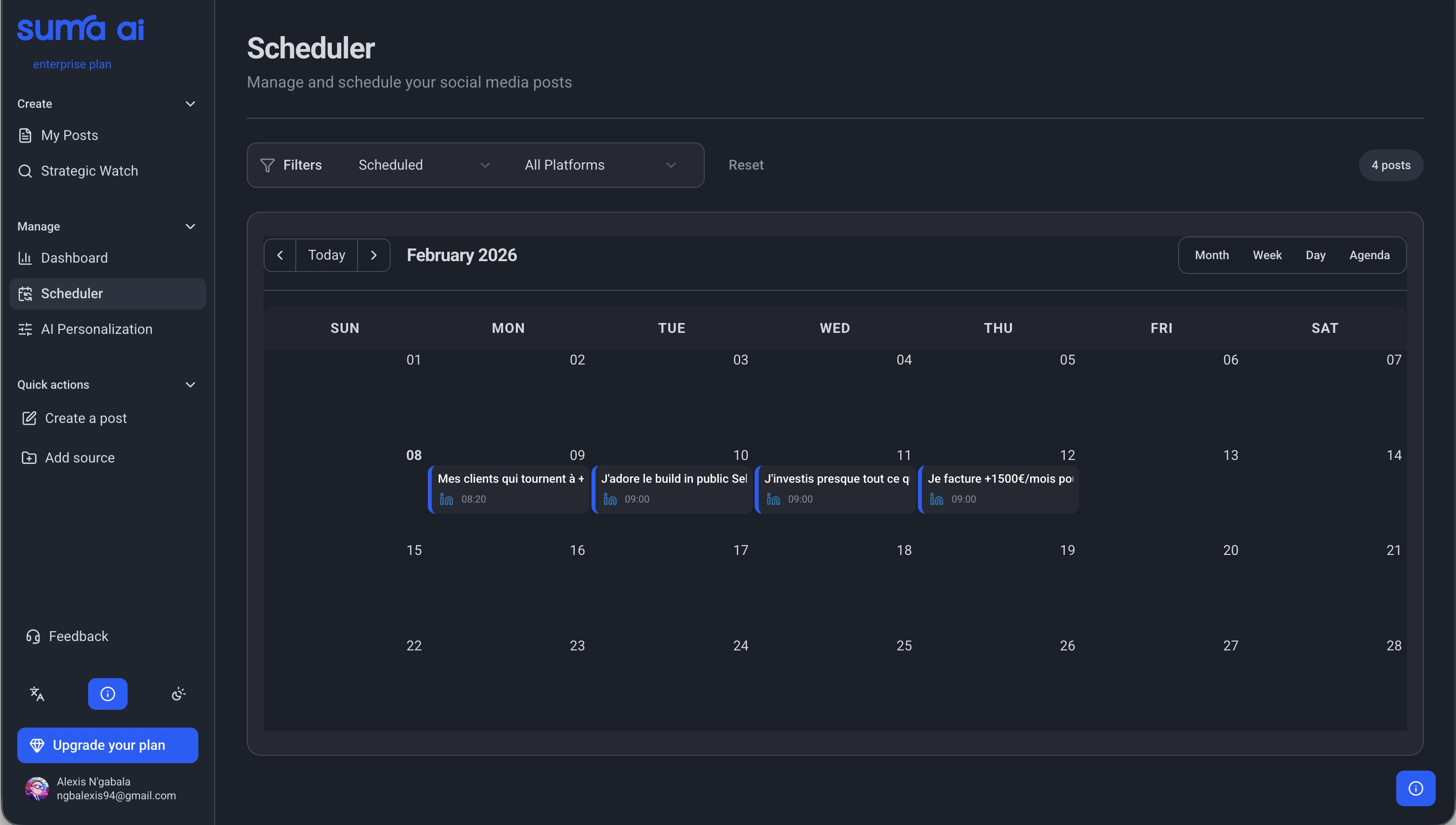The width and height of the screenshot is (1456, 825).
Task: Collapse the Create sidebar section
Action: coord(190,104)
